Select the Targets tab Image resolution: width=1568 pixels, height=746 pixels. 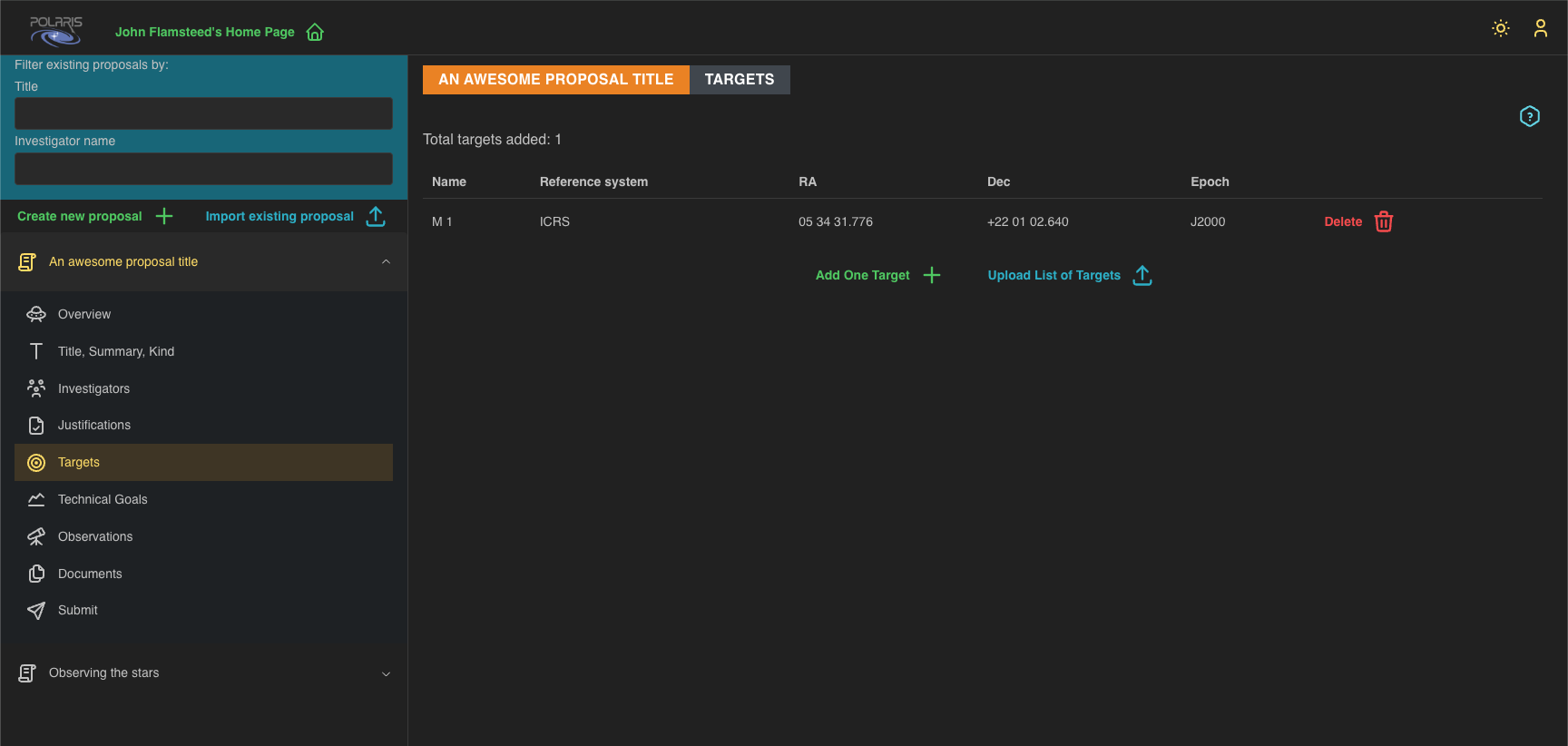pyautogui.click(x=739, y=80)
